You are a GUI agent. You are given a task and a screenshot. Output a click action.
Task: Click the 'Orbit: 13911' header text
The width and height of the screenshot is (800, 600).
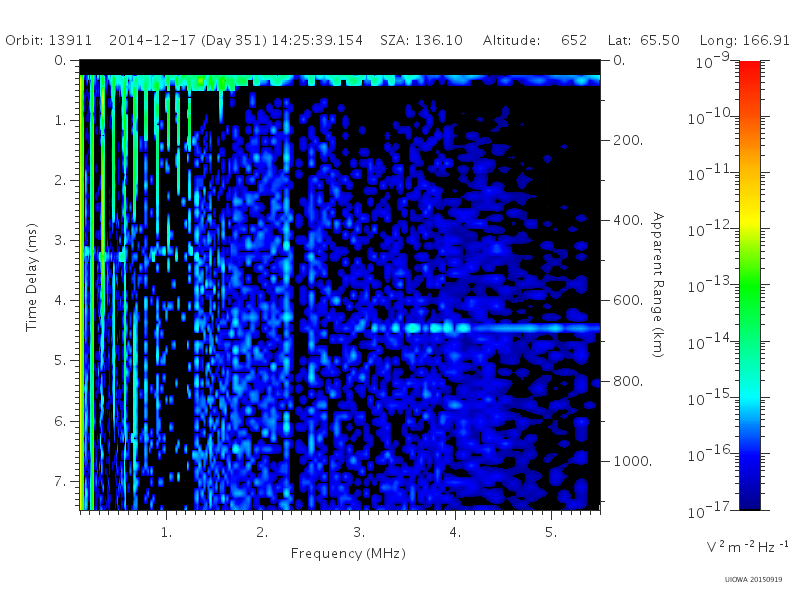[48, 40]
